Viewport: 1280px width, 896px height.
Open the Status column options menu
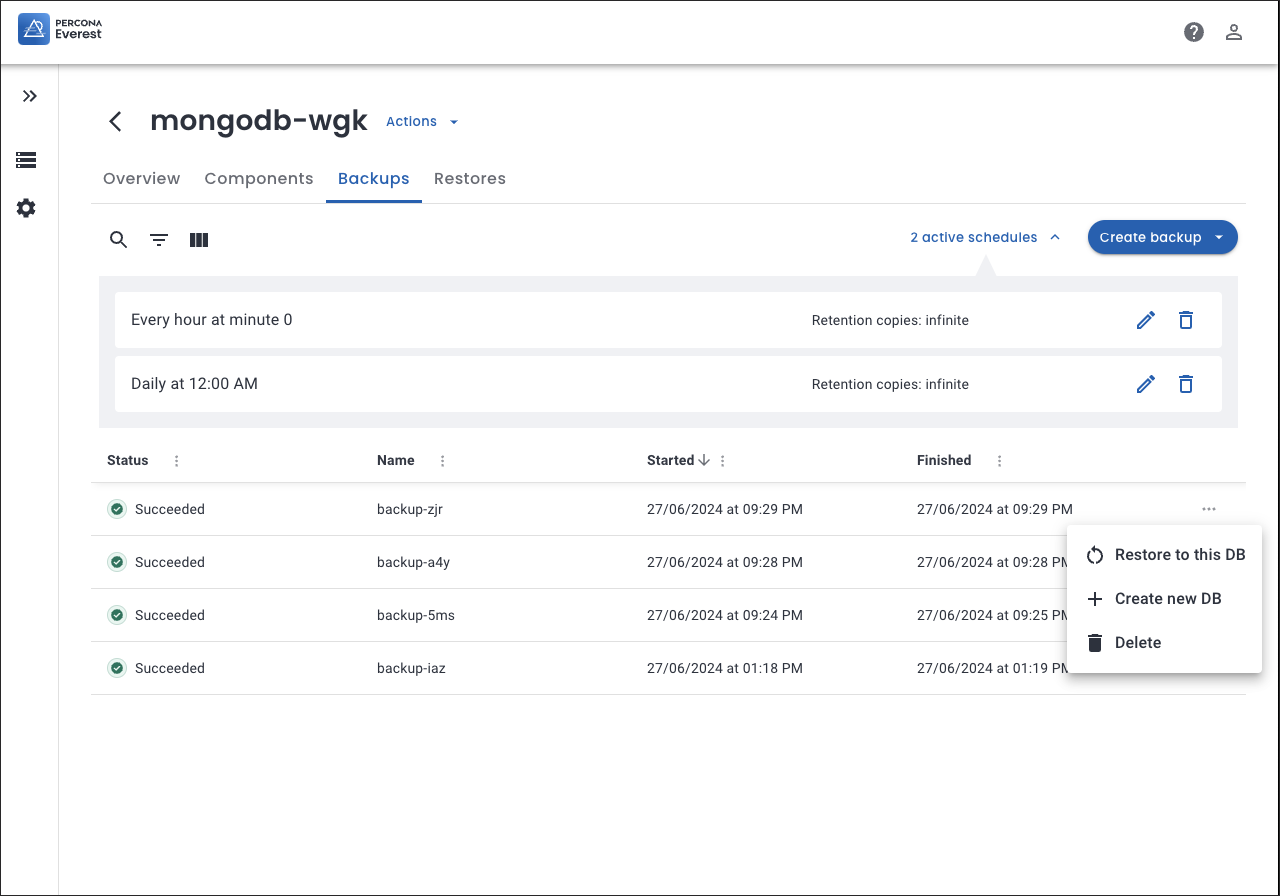177,461
